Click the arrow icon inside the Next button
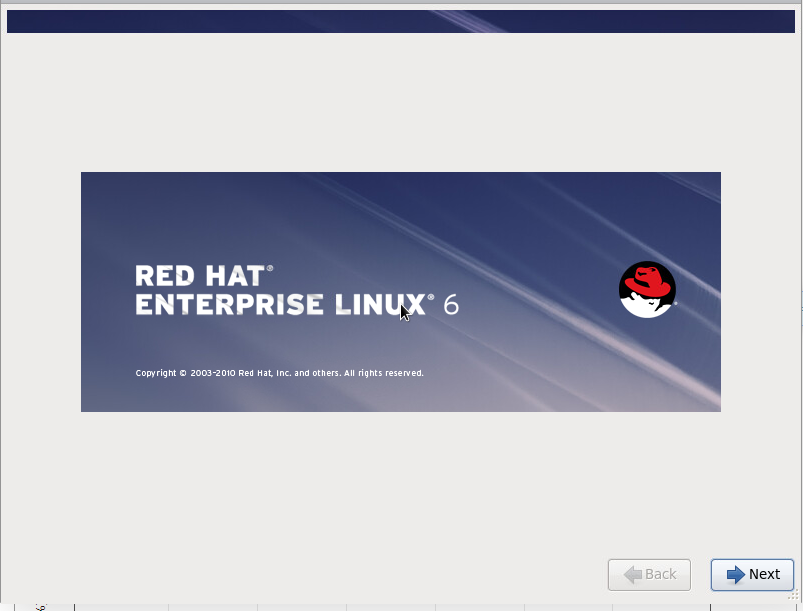 pyautogui.click(x=736, y=574)
